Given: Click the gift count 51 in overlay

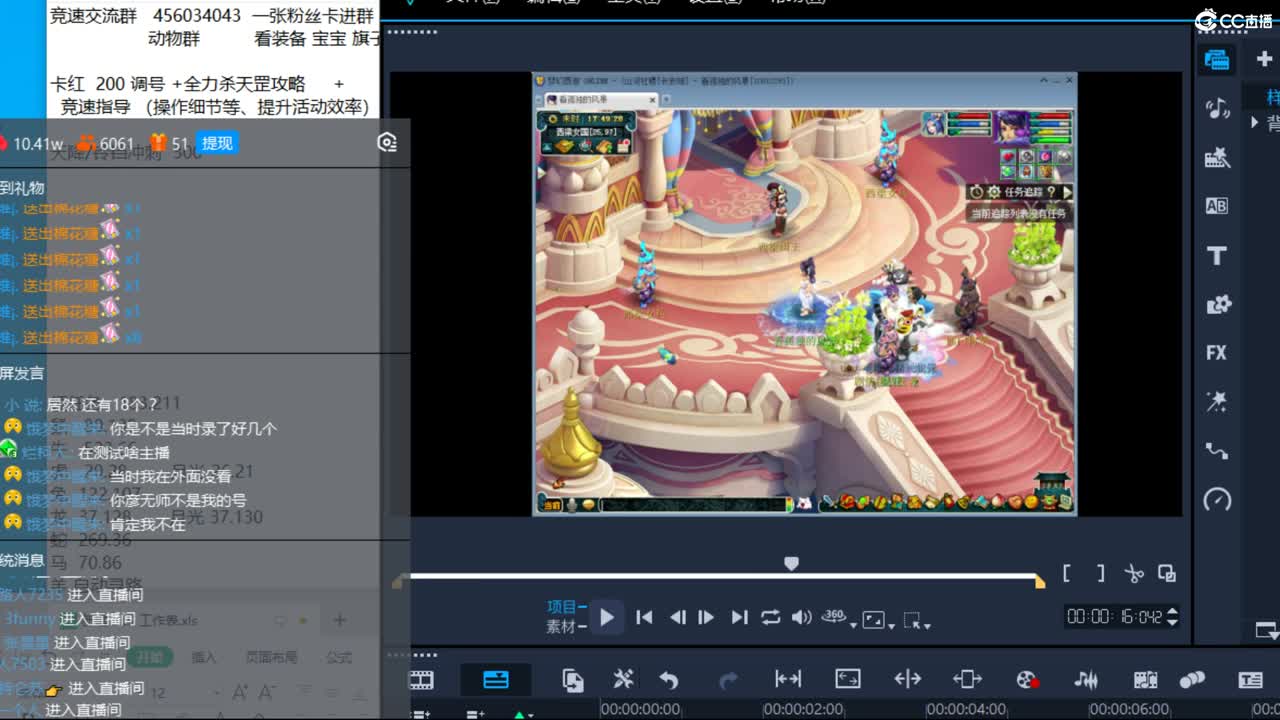Looking at the screenshot, I should click(x=180, y=144).
